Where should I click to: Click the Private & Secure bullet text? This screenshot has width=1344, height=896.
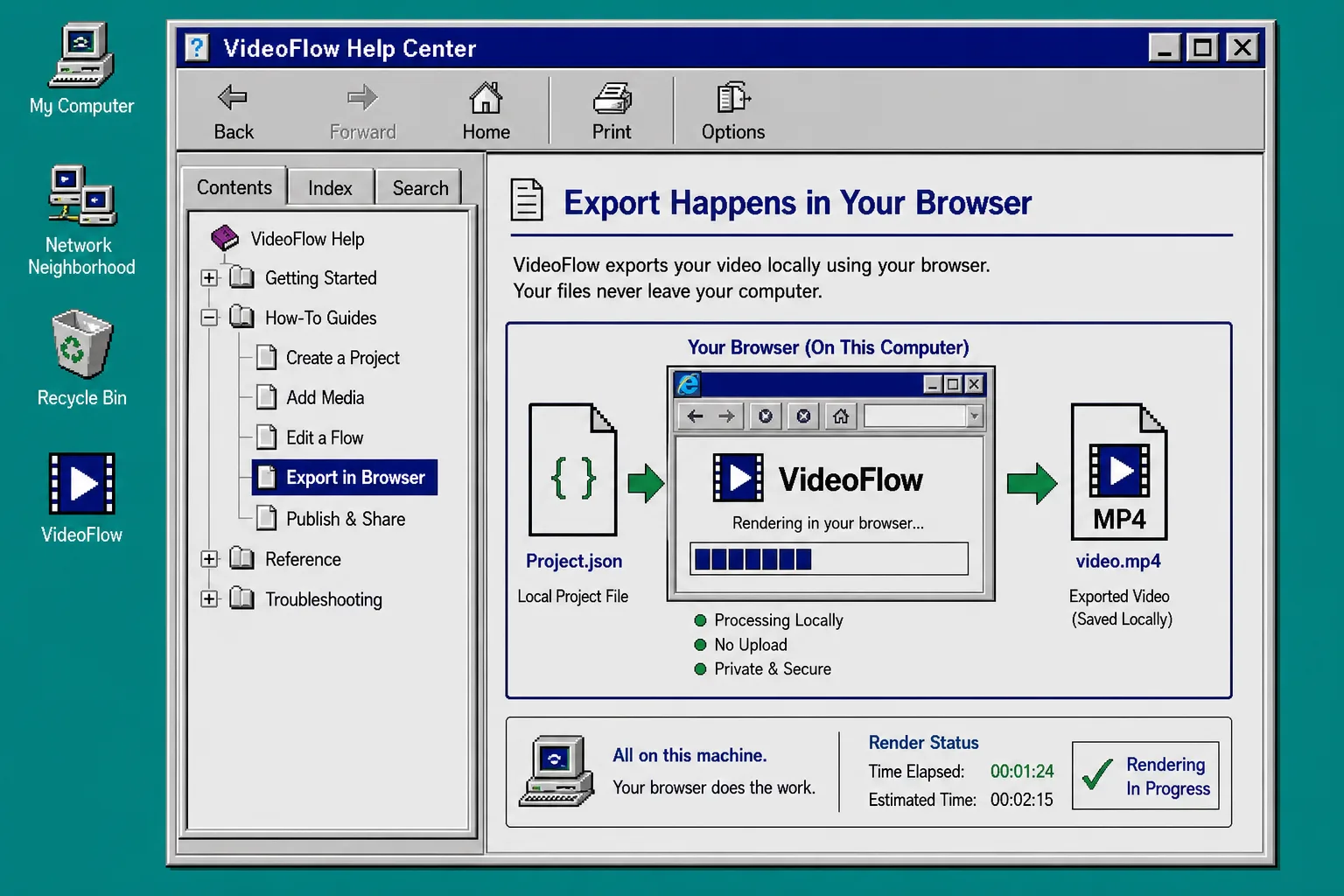[773, 669]
